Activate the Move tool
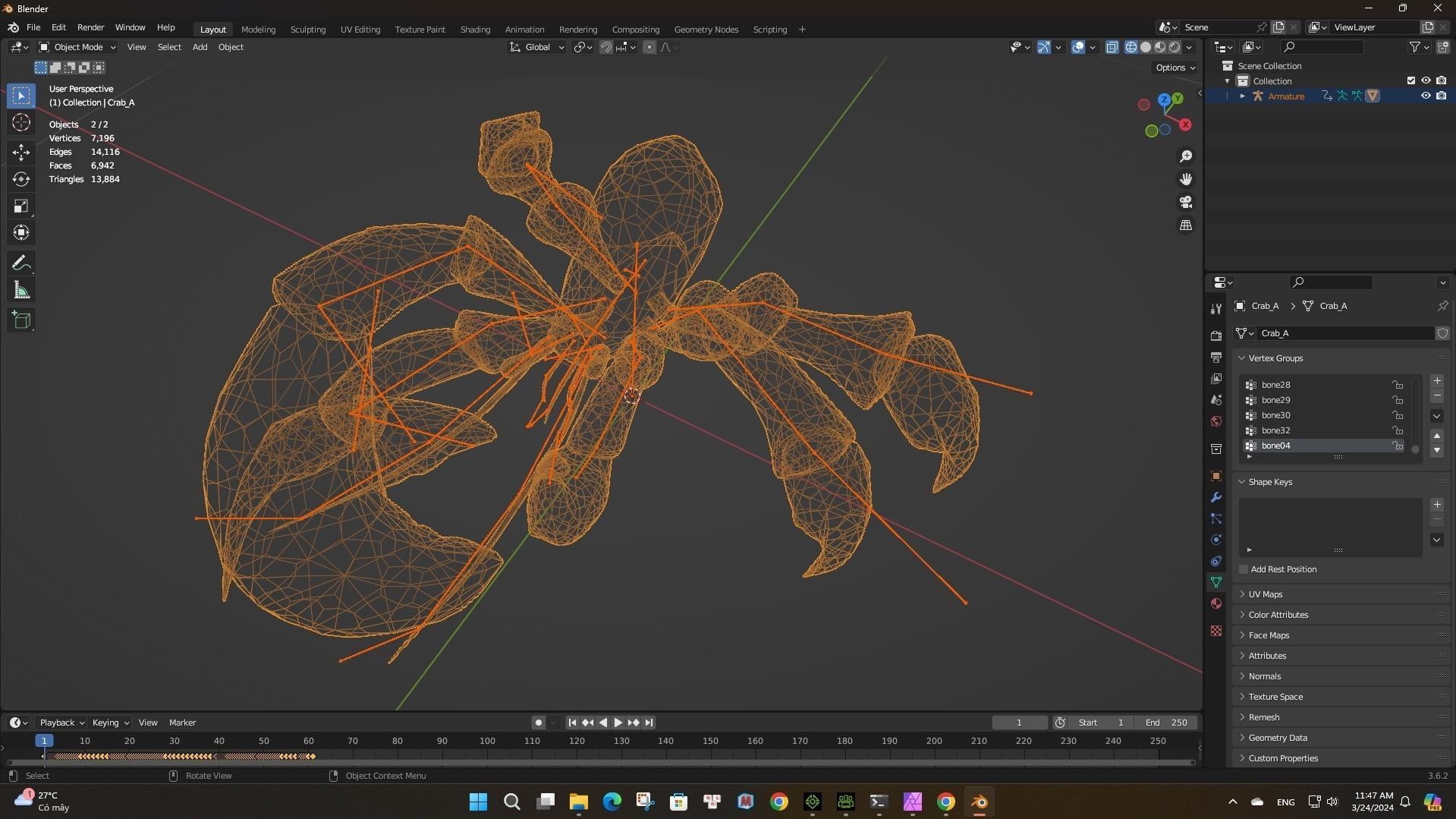 21,153
